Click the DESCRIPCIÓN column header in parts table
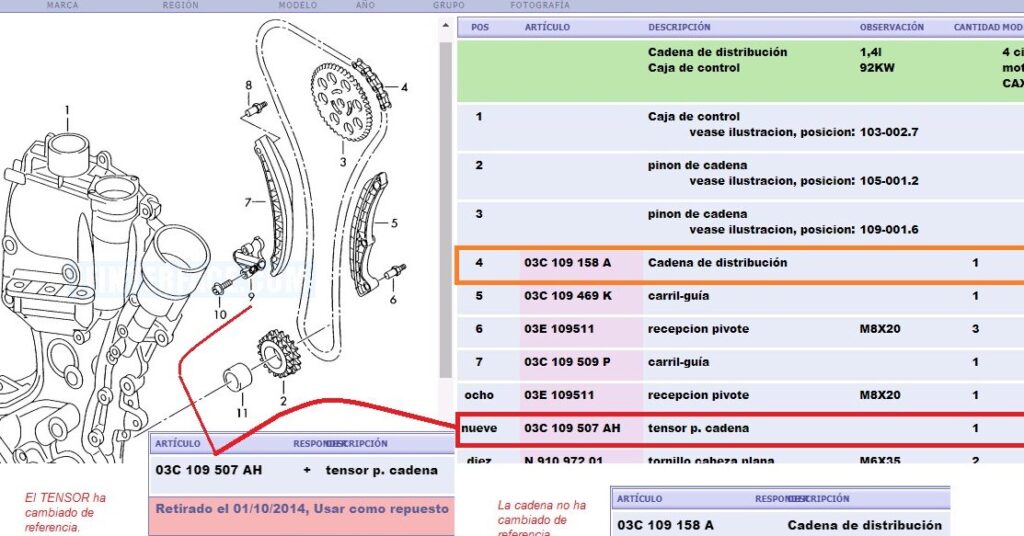1024x536 pixels. point(679,27)
